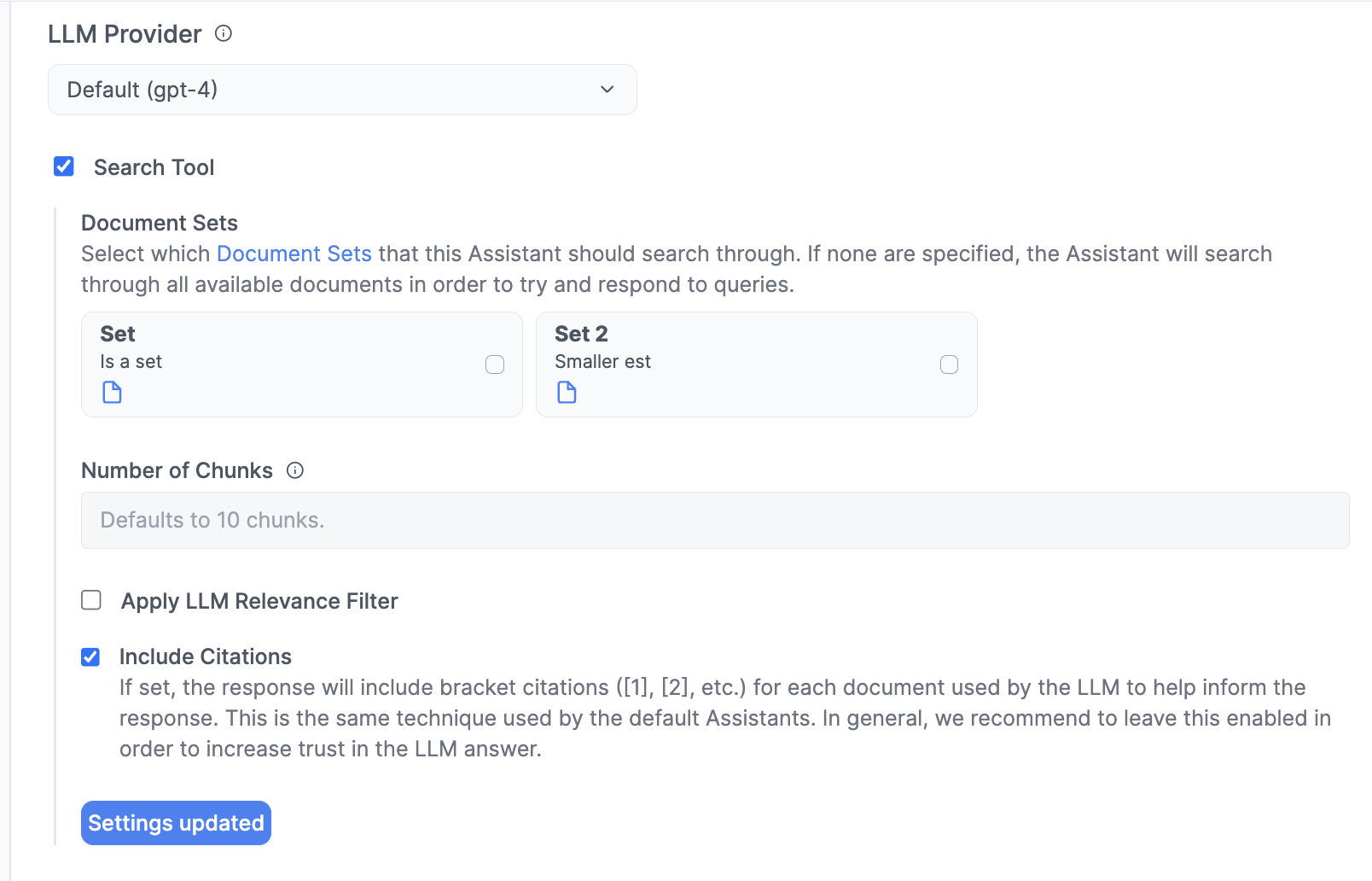This screenshot has width=1372, height=881.
Task: Open the Document Sets link
Action: pyautogui.click(x=294, y=254)
